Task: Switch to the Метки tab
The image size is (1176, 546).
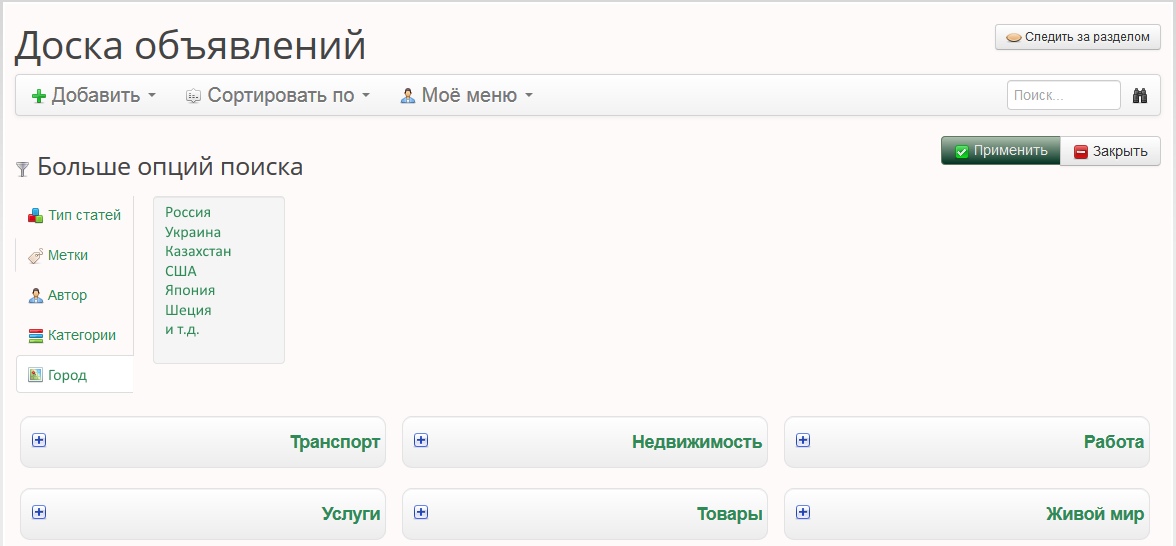Action: 74,256
